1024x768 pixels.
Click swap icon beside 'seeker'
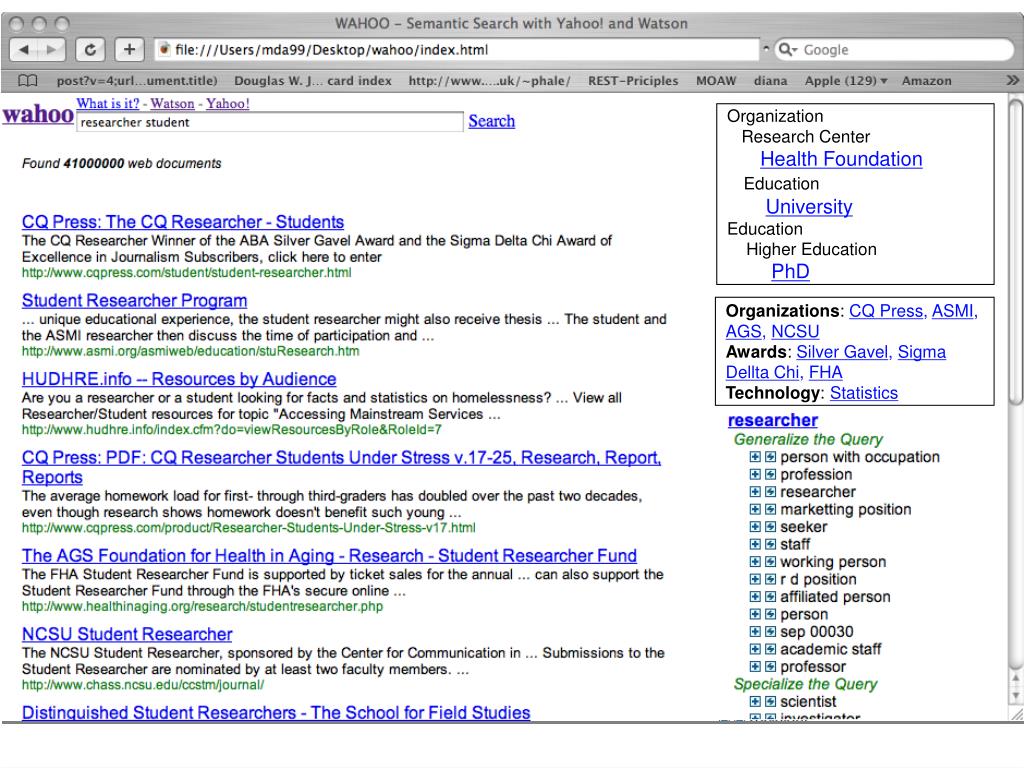771,526
